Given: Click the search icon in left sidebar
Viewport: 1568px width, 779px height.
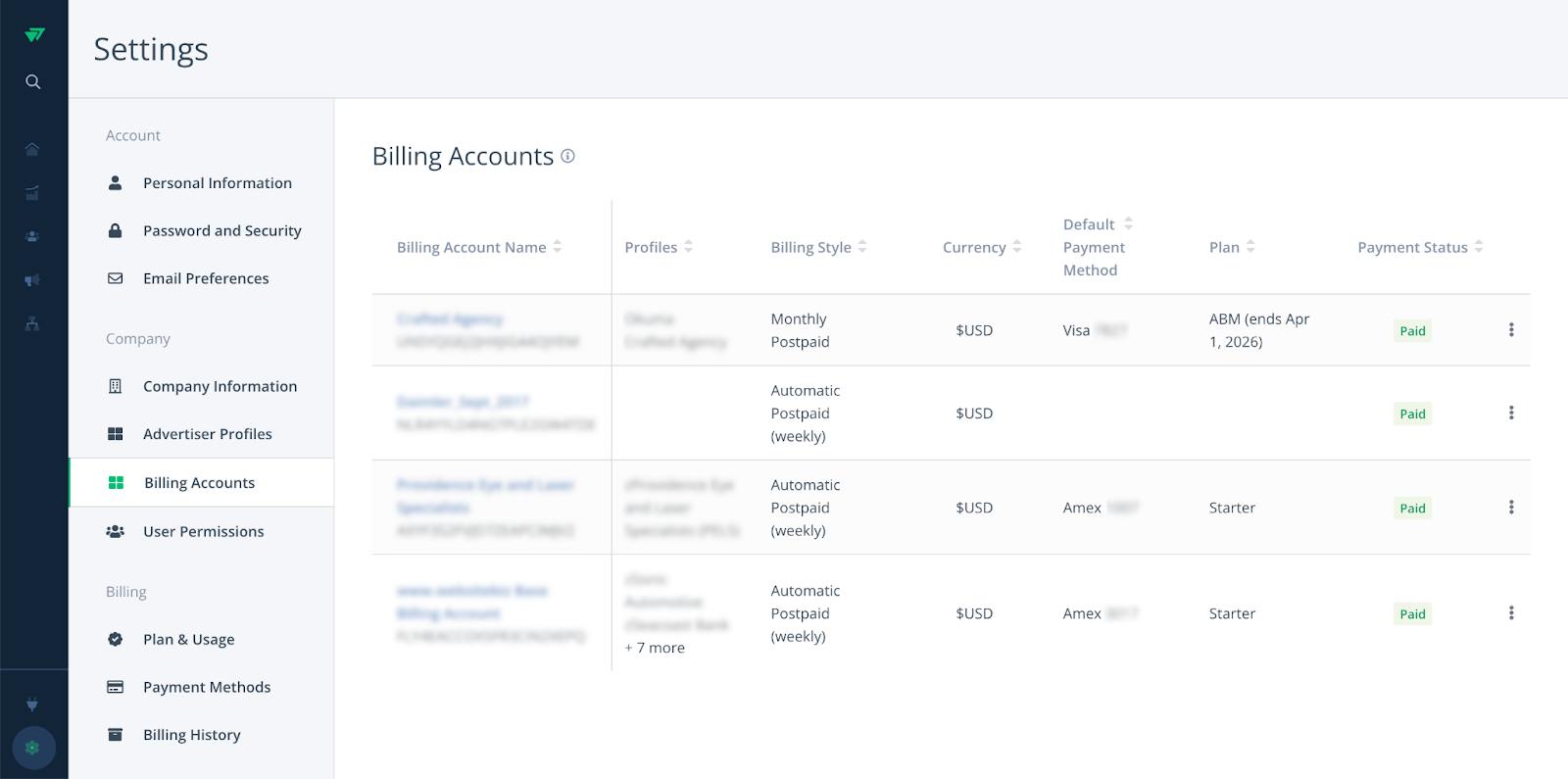Looking at the screenshot, I should click(33, 82).
